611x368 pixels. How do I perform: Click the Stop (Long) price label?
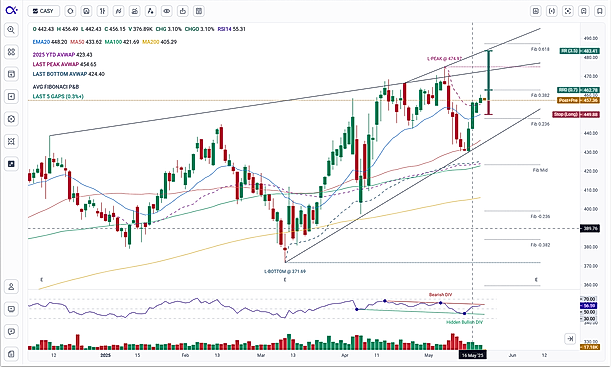(x=575, y=114)
